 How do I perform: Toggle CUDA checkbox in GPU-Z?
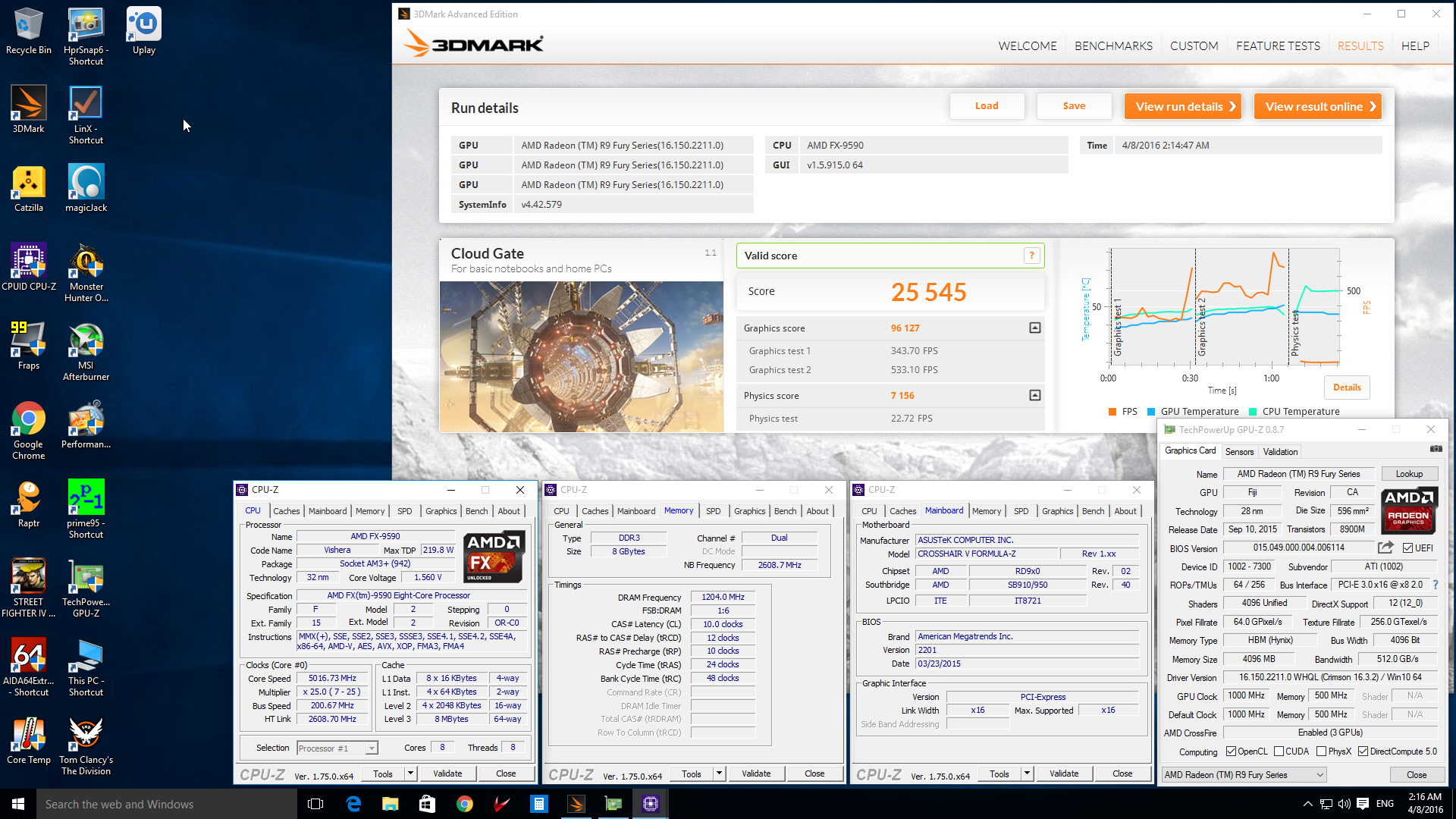coord(1279,752)
